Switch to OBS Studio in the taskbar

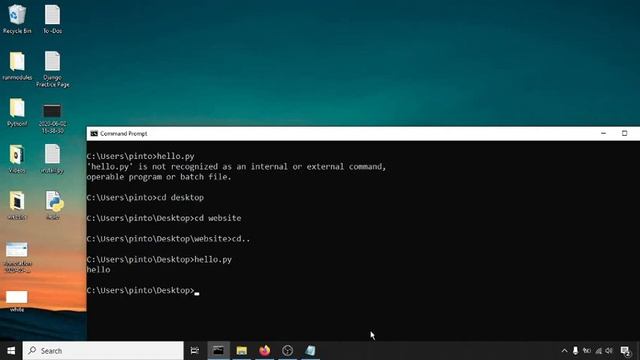tap(287, 351)
